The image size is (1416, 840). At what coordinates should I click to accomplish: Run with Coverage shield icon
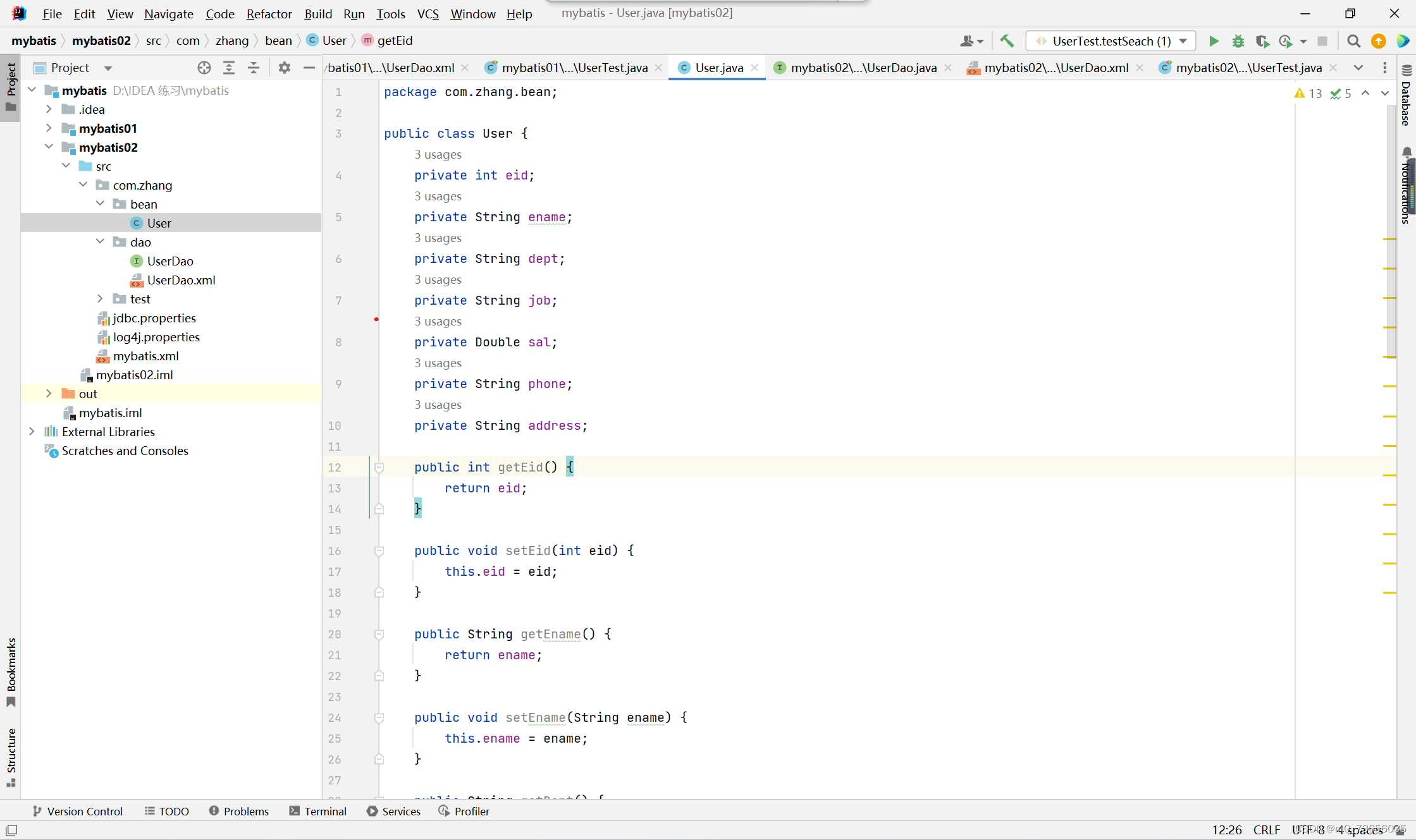coord(1262,41)
